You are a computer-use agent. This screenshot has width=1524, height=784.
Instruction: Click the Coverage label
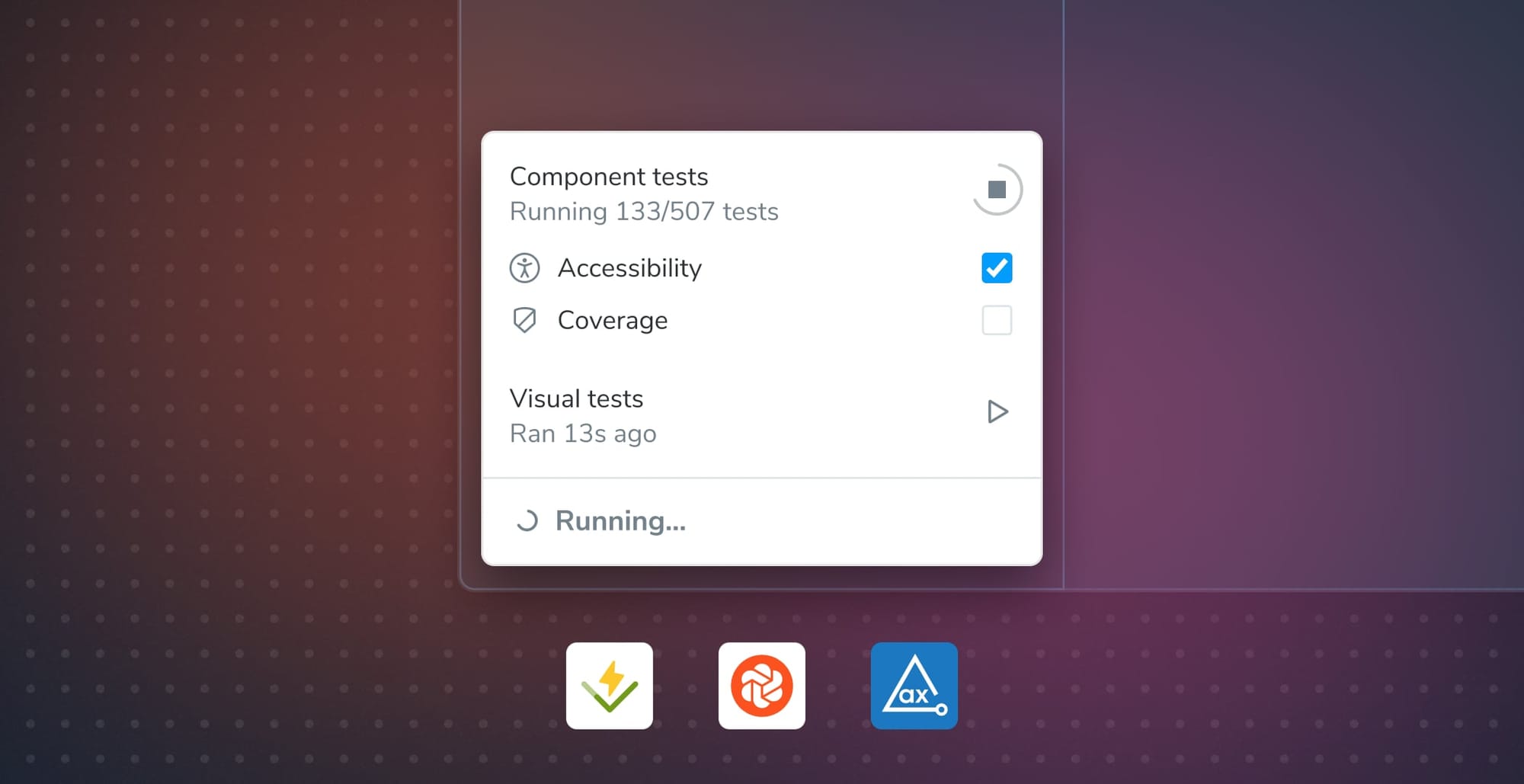pyautogui.click(x=613, y=320)
